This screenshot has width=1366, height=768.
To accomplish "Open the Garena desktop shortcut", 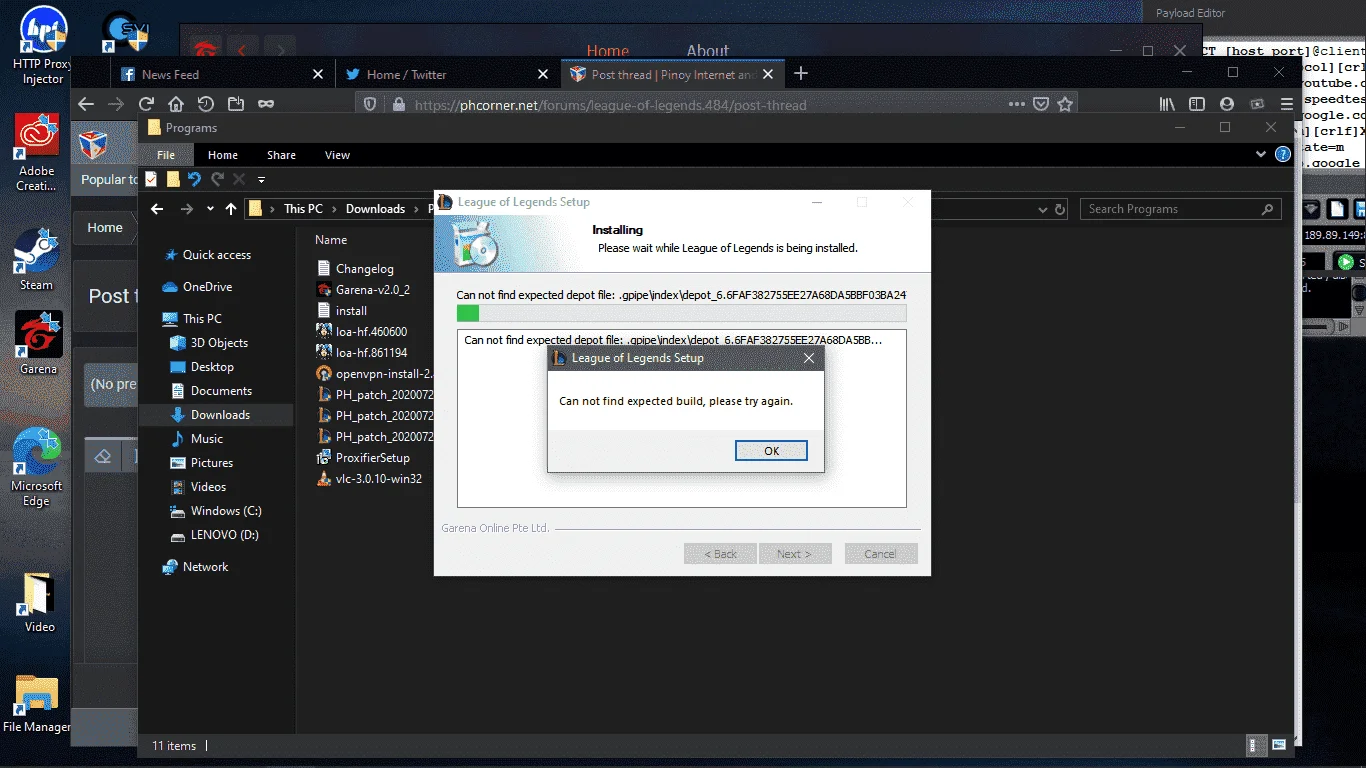I will (x=38, y=342).
